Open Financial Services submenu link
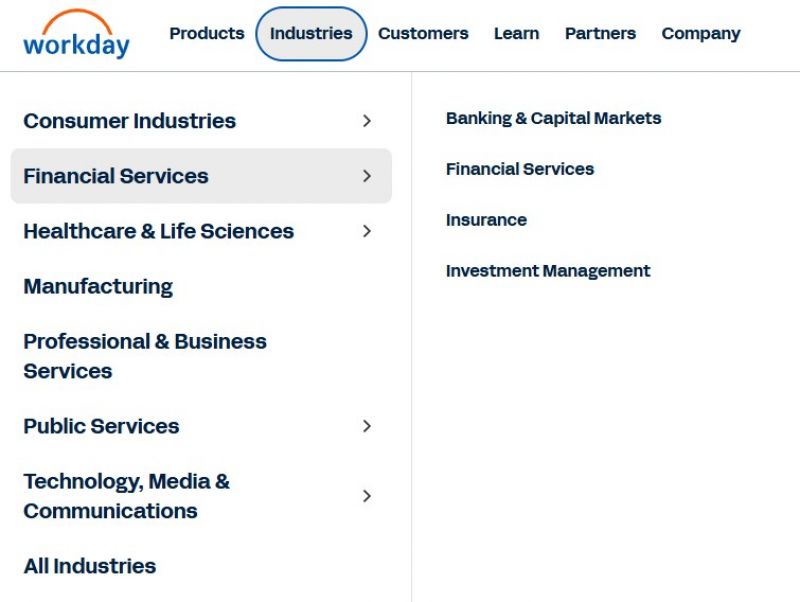 [x=520, y=169]
